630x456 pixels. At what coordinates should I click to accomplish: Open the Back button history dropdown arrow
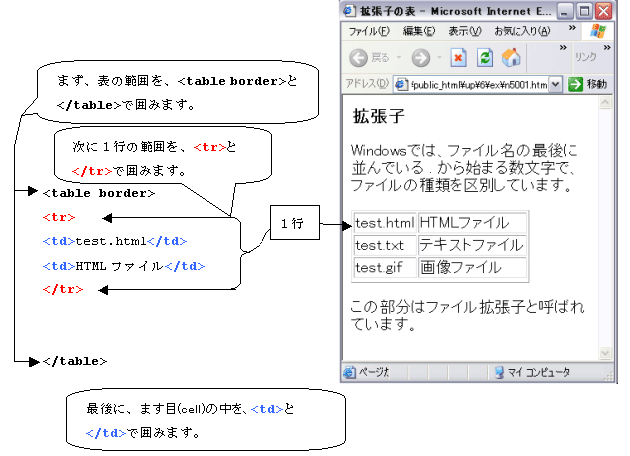click(x=398, y=58)
